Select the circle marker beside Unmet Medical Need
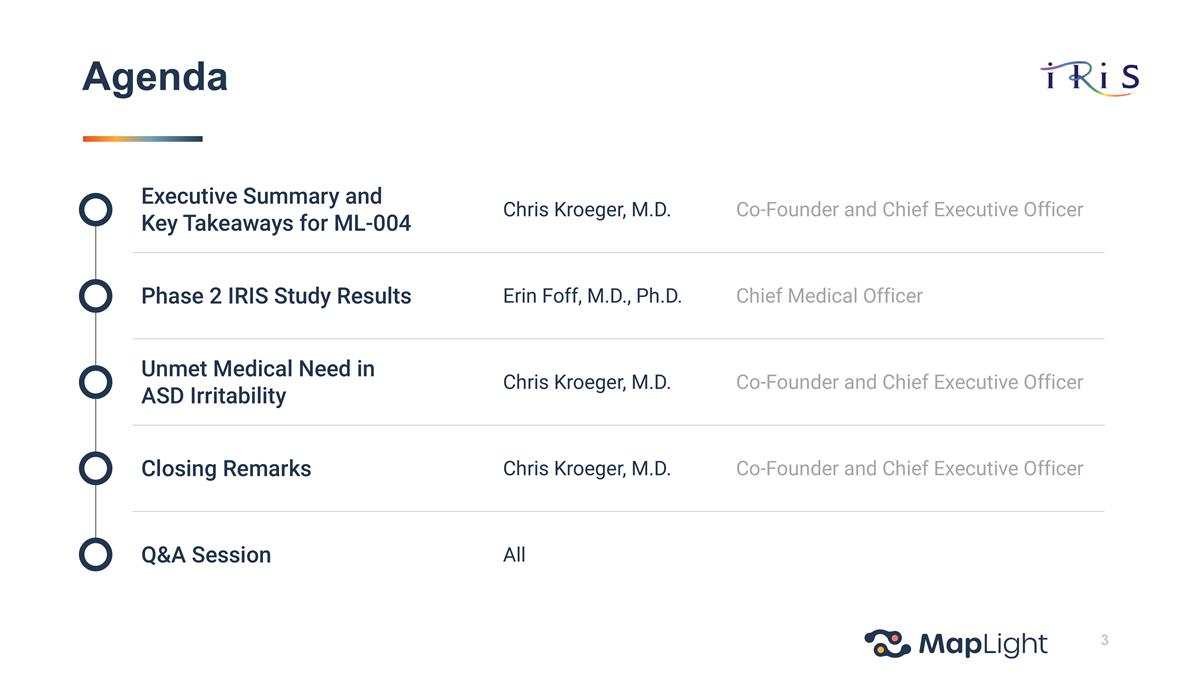1200x675 pixels. 95,382
